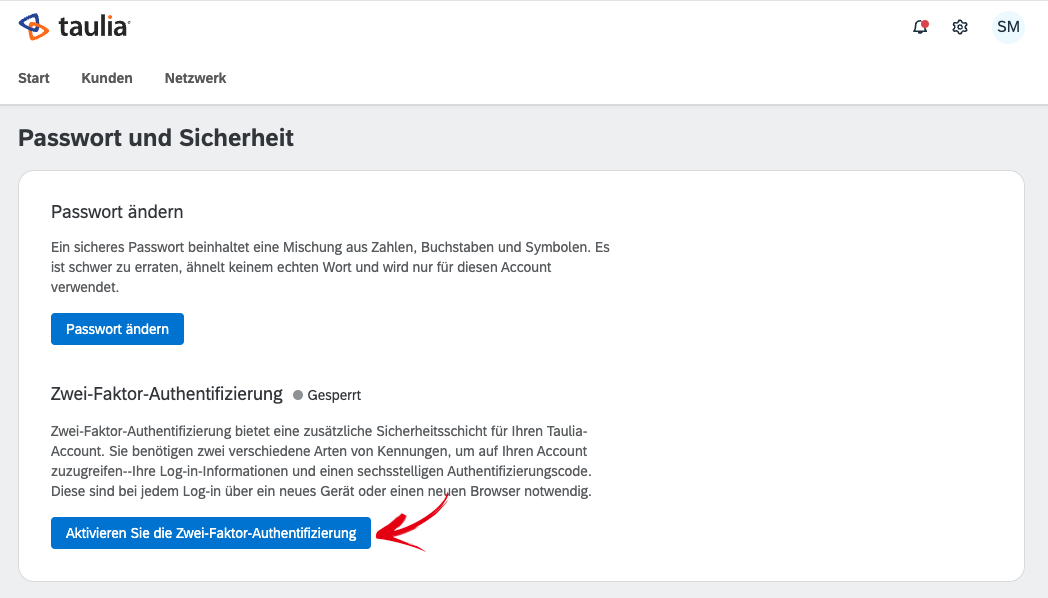Click empty space right of Netzwerk tab
1048x598 pixels.
[568, 78]
